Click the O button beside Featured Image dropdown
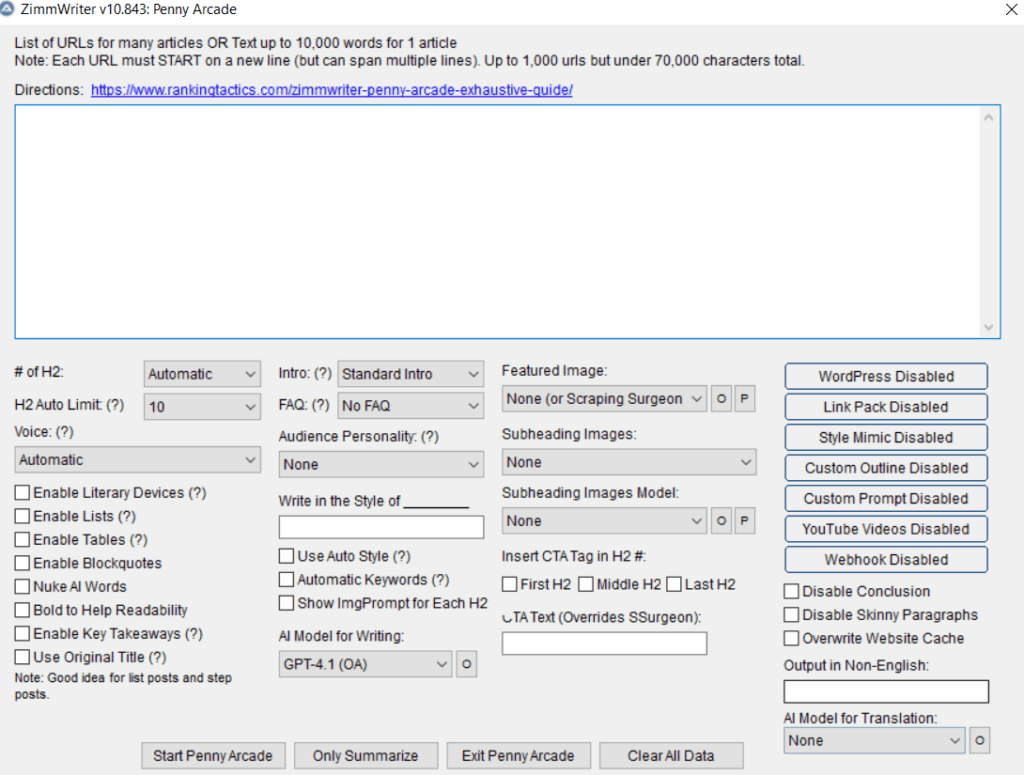This screenshot has width=1024, height=775. tap(721, 399)
